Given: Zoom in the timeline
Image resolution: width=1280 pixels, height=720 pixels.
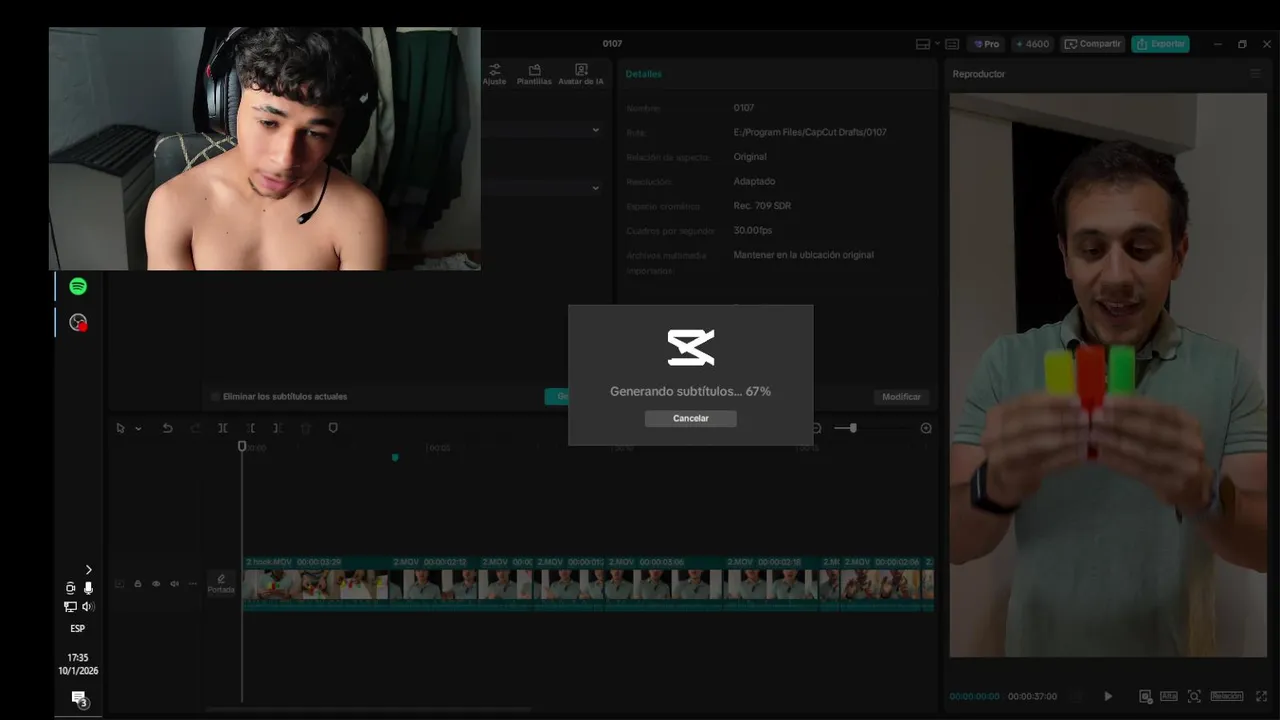Looking at the screenshot, I should pos(926,428).
